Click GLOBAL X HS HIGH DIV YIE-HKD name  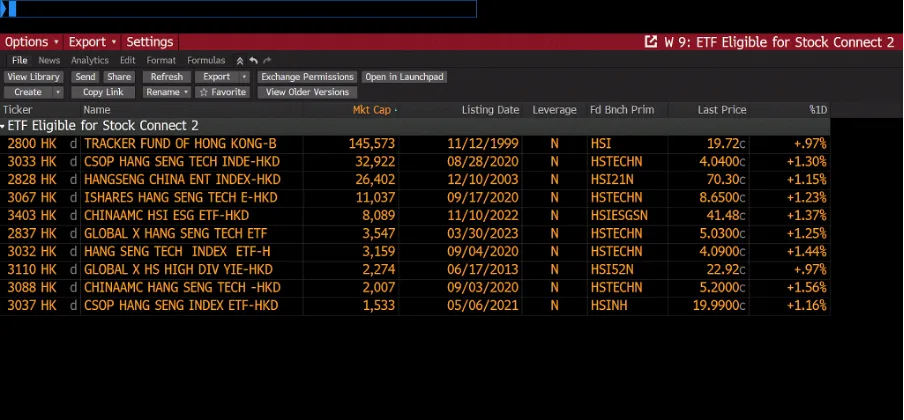178,269
